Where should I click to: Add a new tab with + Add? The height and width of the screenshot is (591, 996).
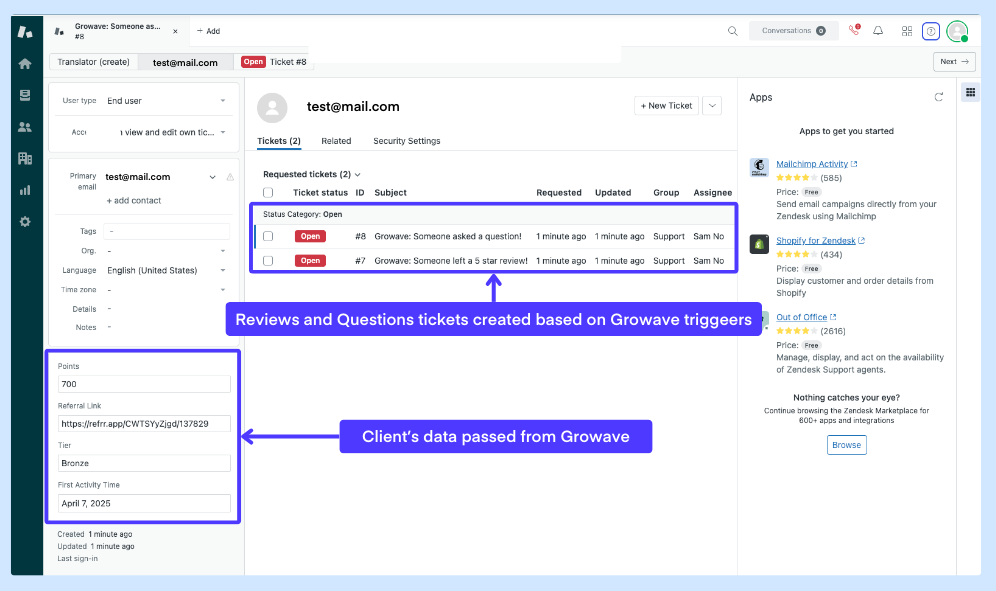click(x=208, y=31)
